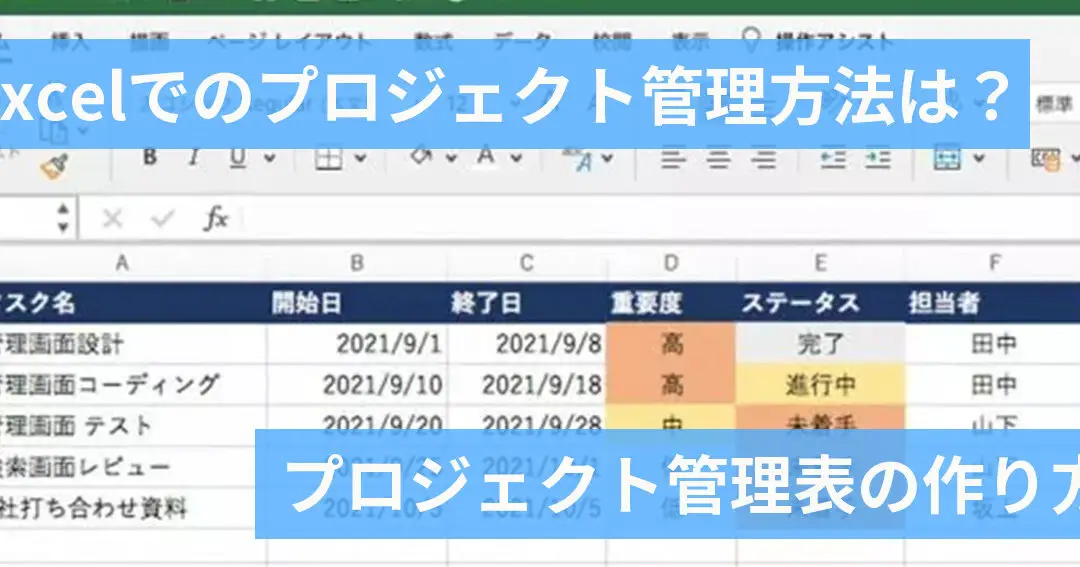Click the Decrease Indent icon
This screenshot has height=567, width=1080.
click(832, 158)
